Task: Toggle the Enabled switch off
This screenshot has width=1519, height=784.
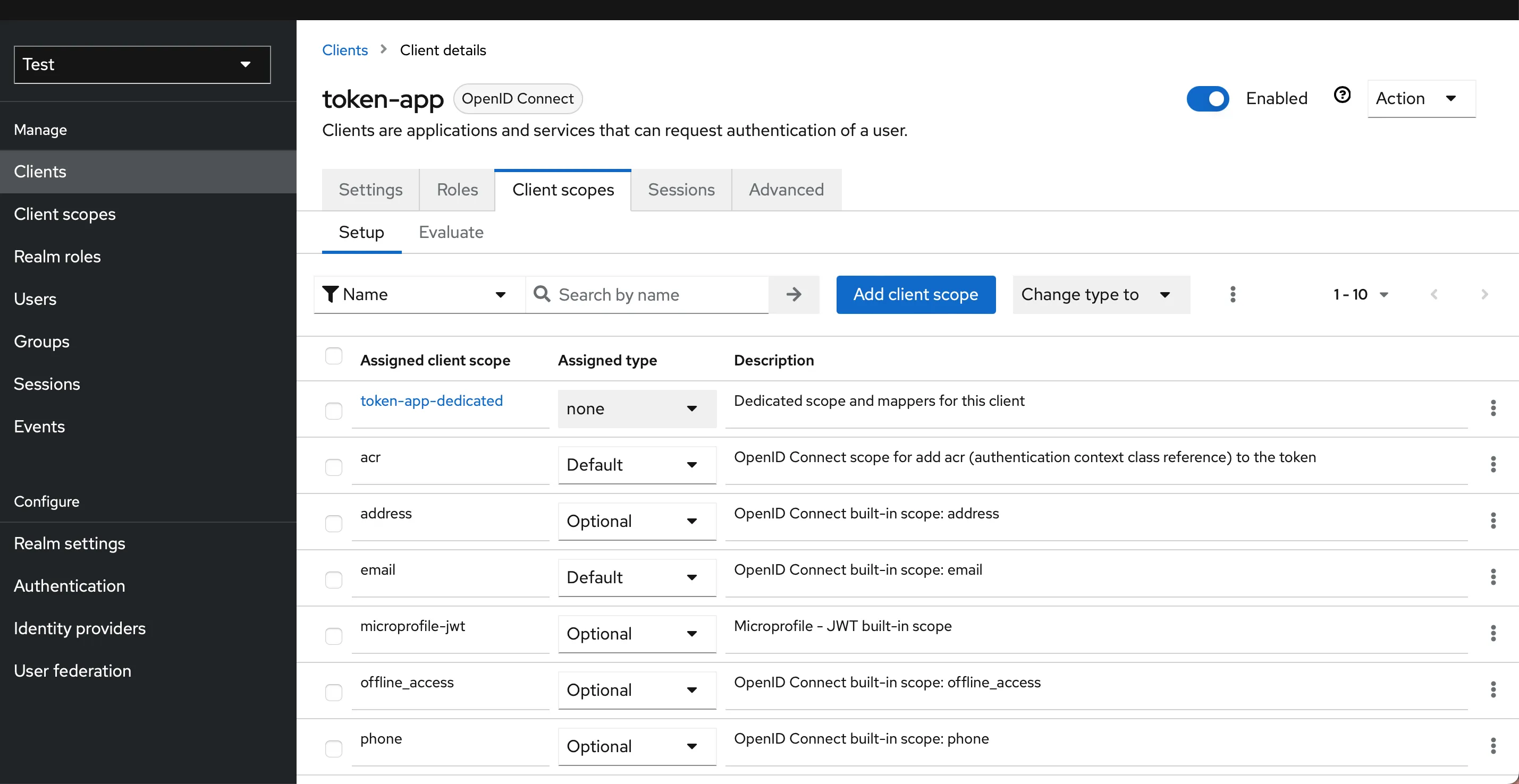Action: [x=1208, y=98]
